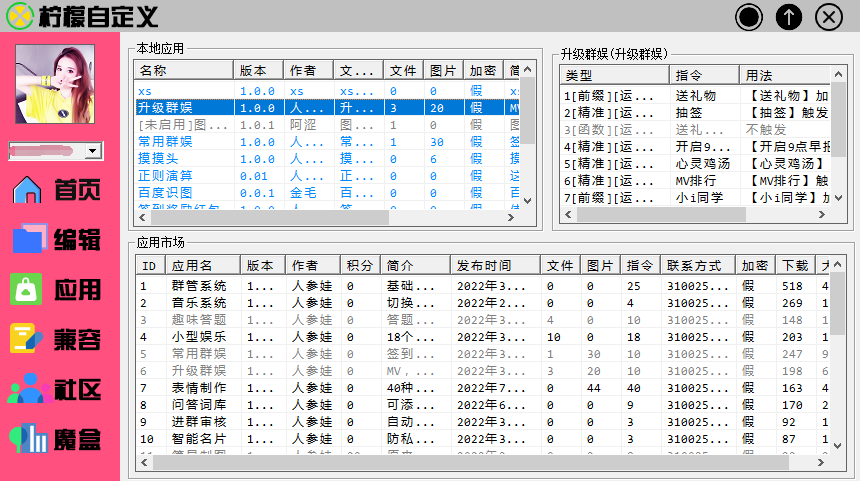Close the window with the X button

click(829, 17)
